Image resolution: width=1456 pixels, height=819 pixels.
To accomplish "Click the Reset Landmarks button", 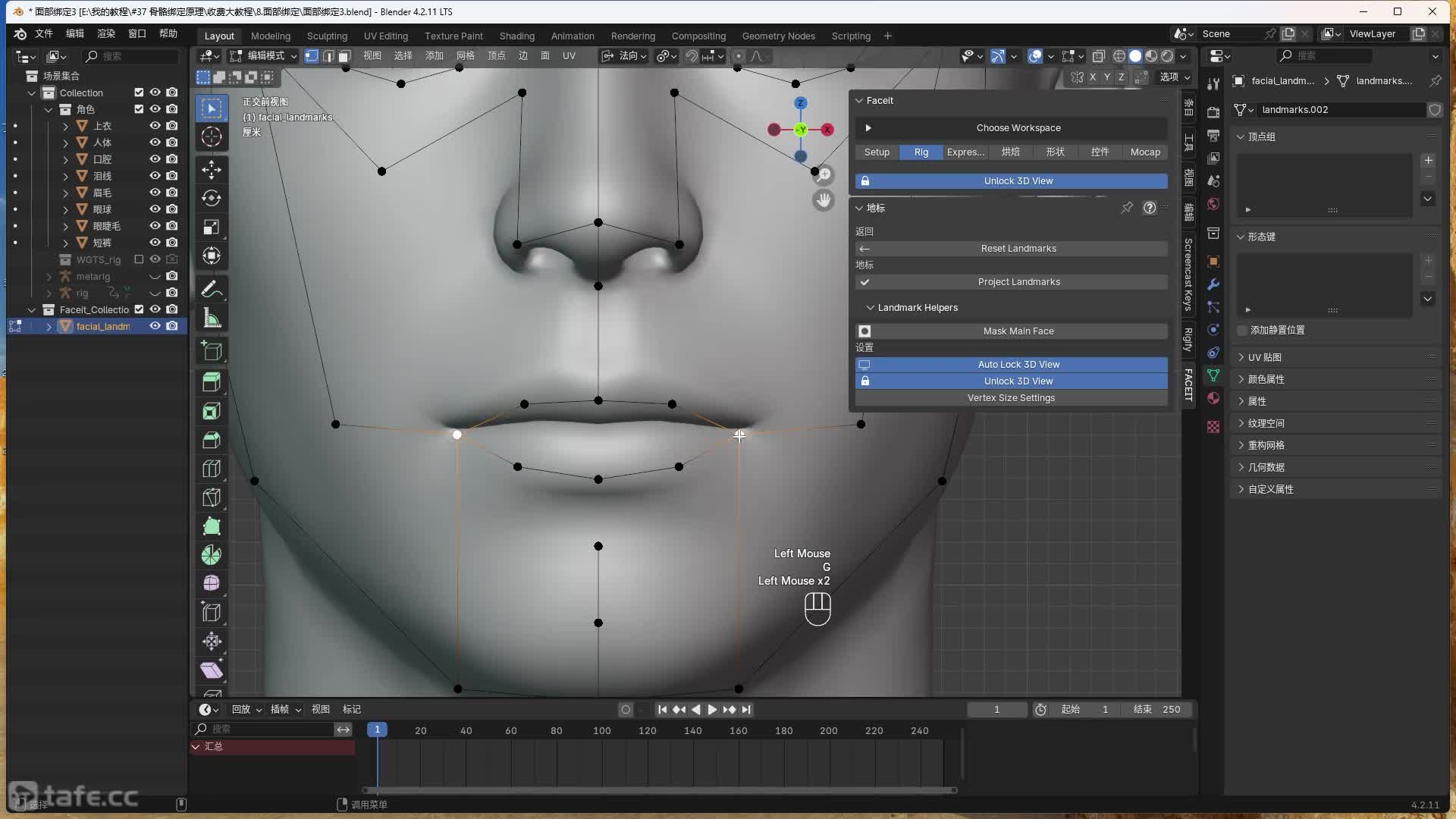I will pyautogui.click(x=1012, y=249).
